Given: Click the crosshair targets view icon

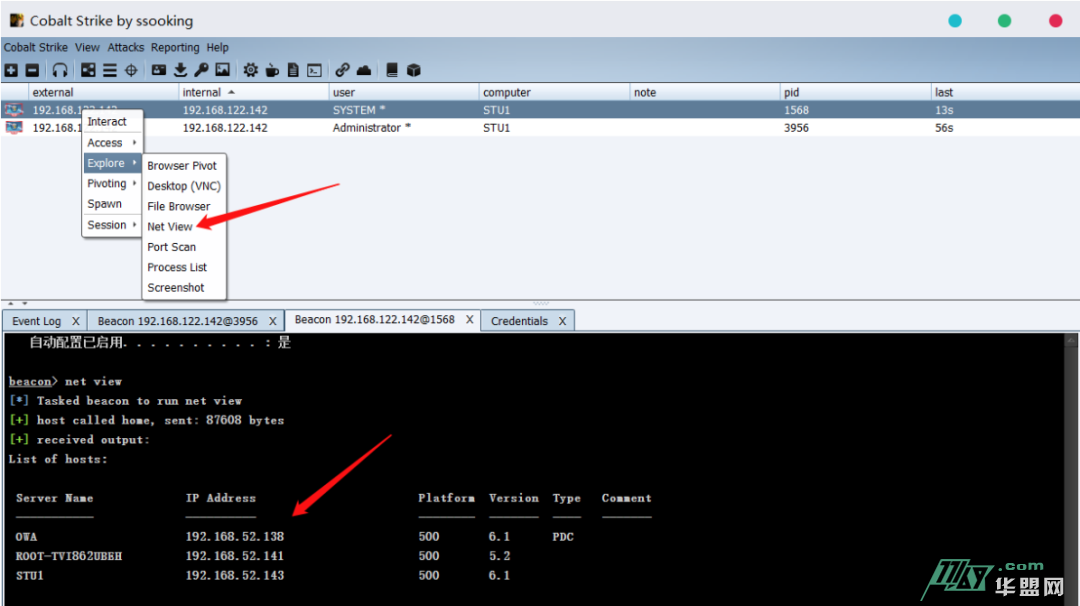Looking at the screenshot, I should [131, 70].
